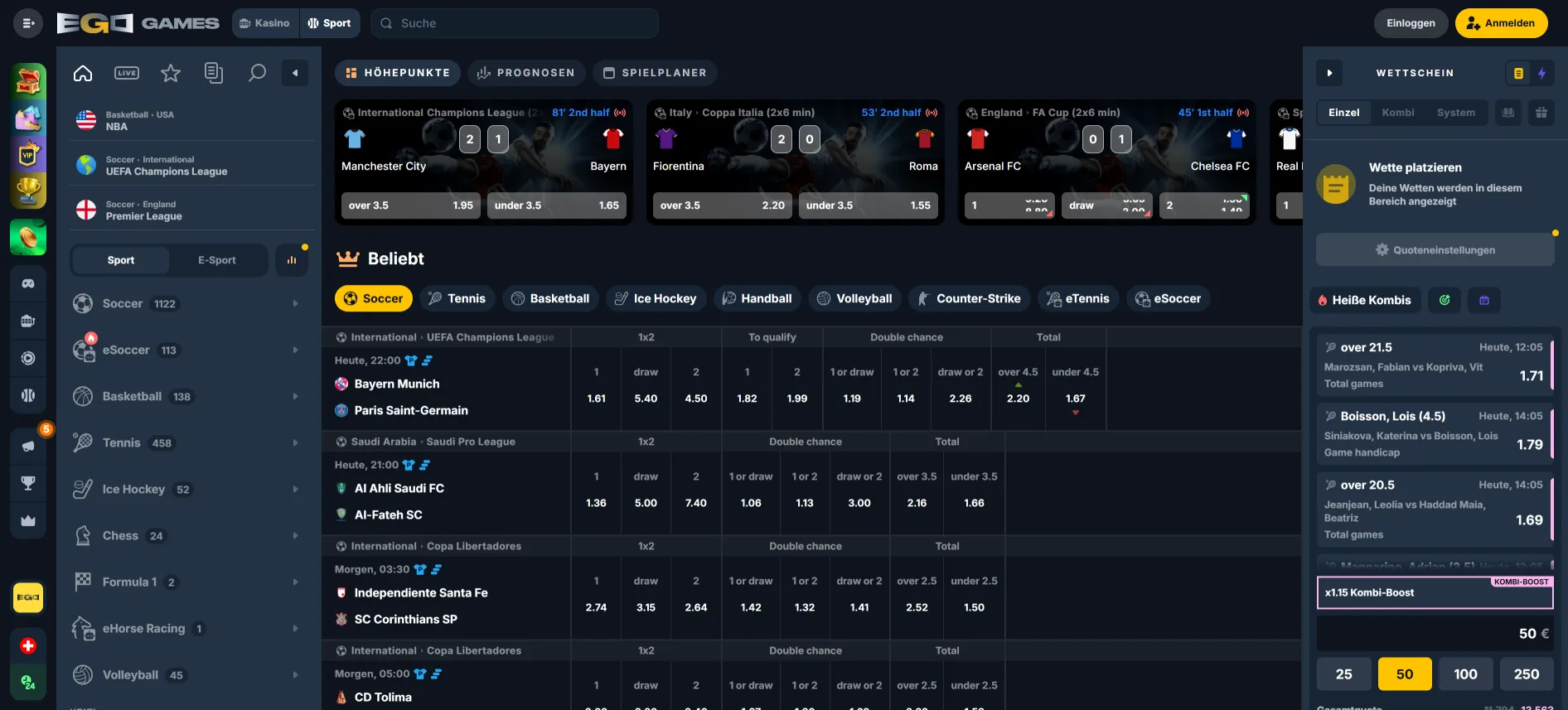Switch to Prognosen tab

[x=526, y=73]
